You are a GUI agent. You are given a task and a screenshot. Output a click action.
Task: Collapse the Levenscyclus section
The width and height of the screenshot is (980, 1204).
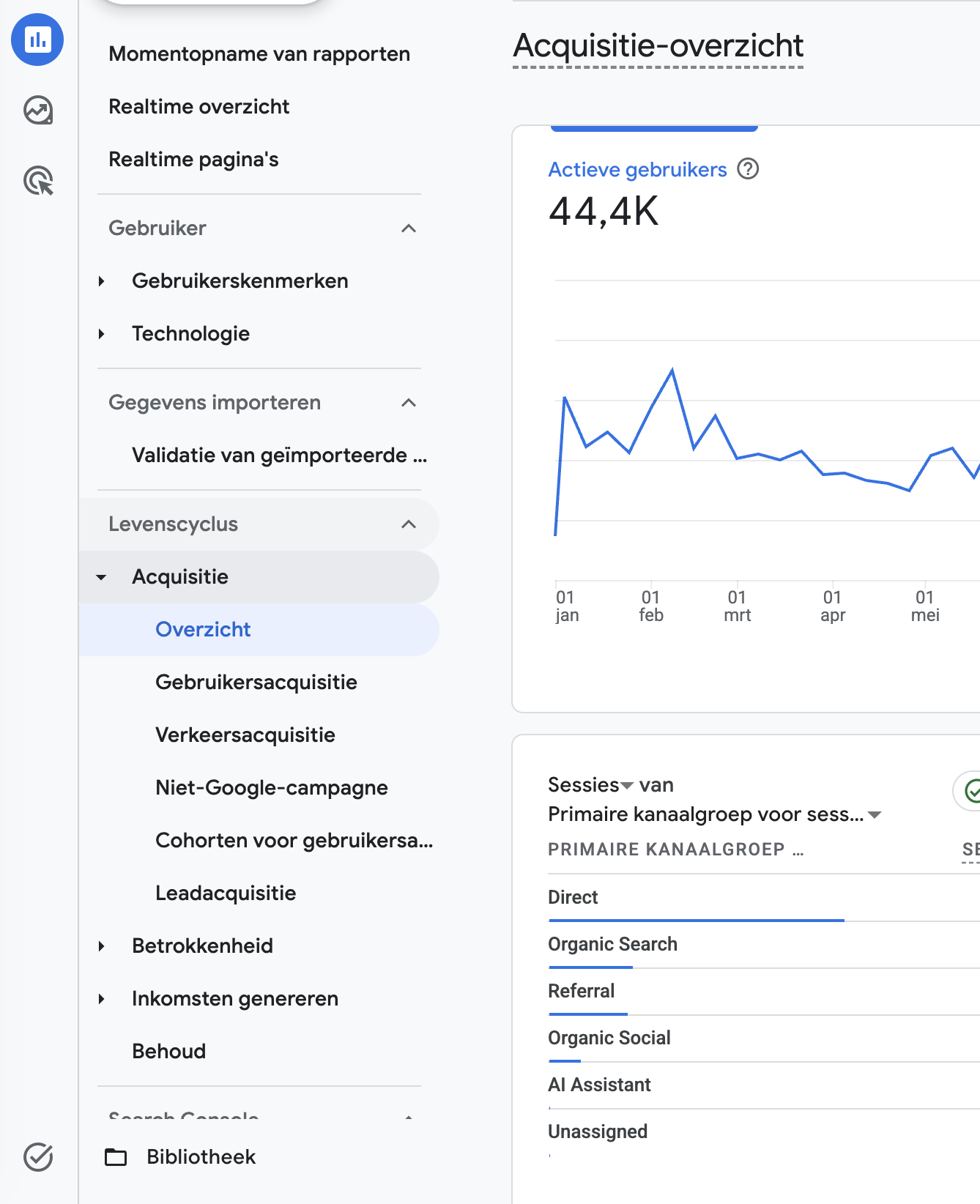(409, 524)
